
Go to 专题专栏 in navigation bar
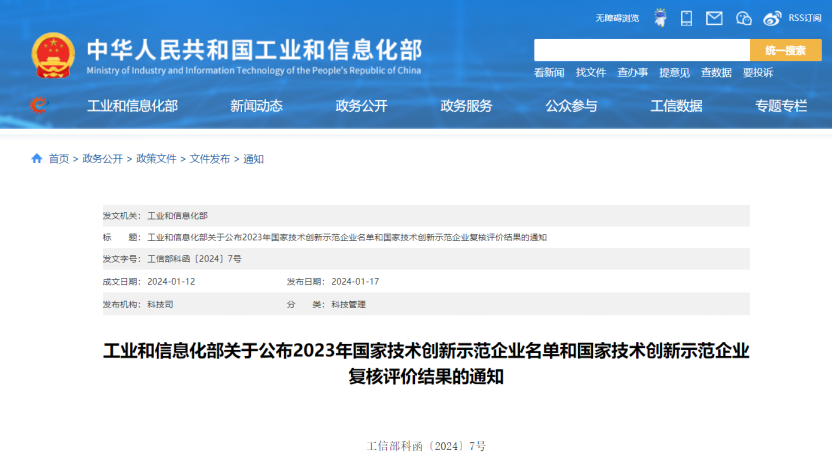point(781,106)
